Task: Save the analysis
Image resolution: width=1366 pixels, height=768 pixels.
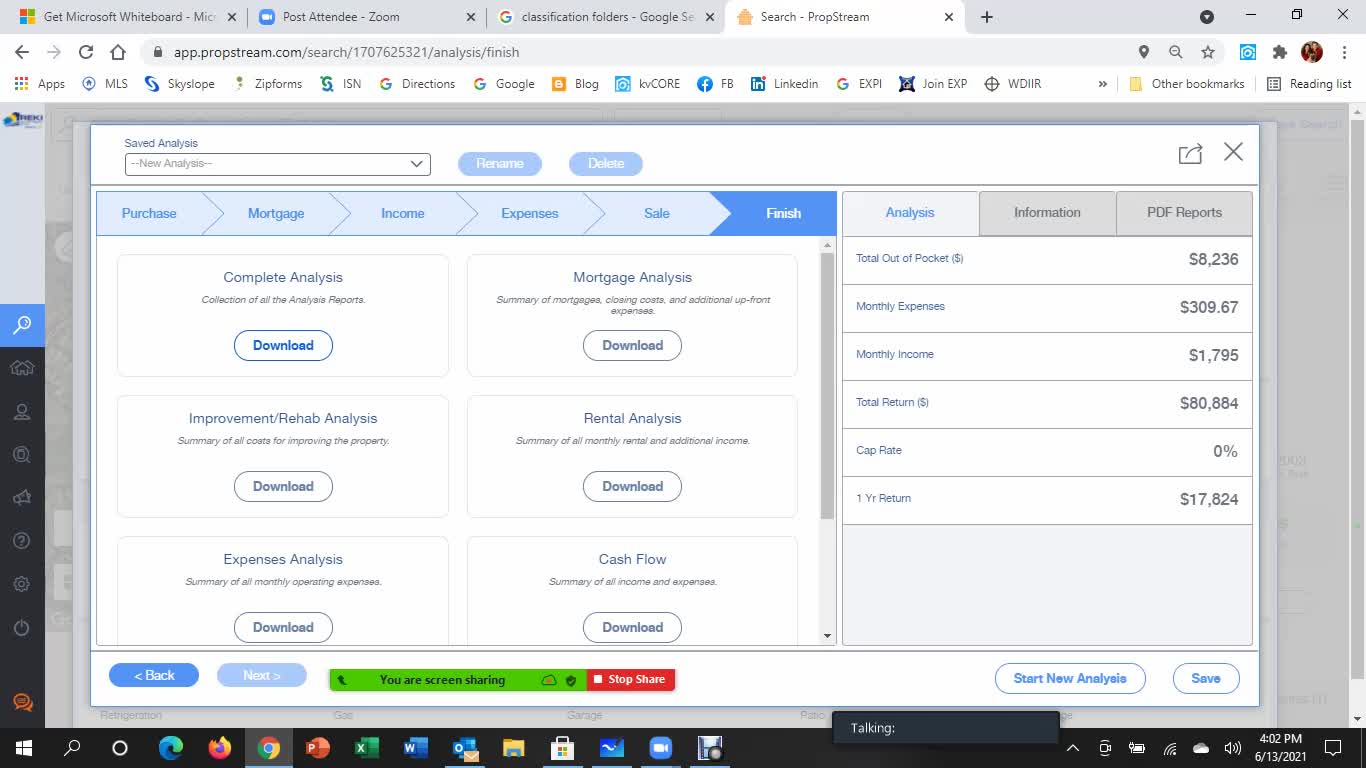Action: point(1206,678)
